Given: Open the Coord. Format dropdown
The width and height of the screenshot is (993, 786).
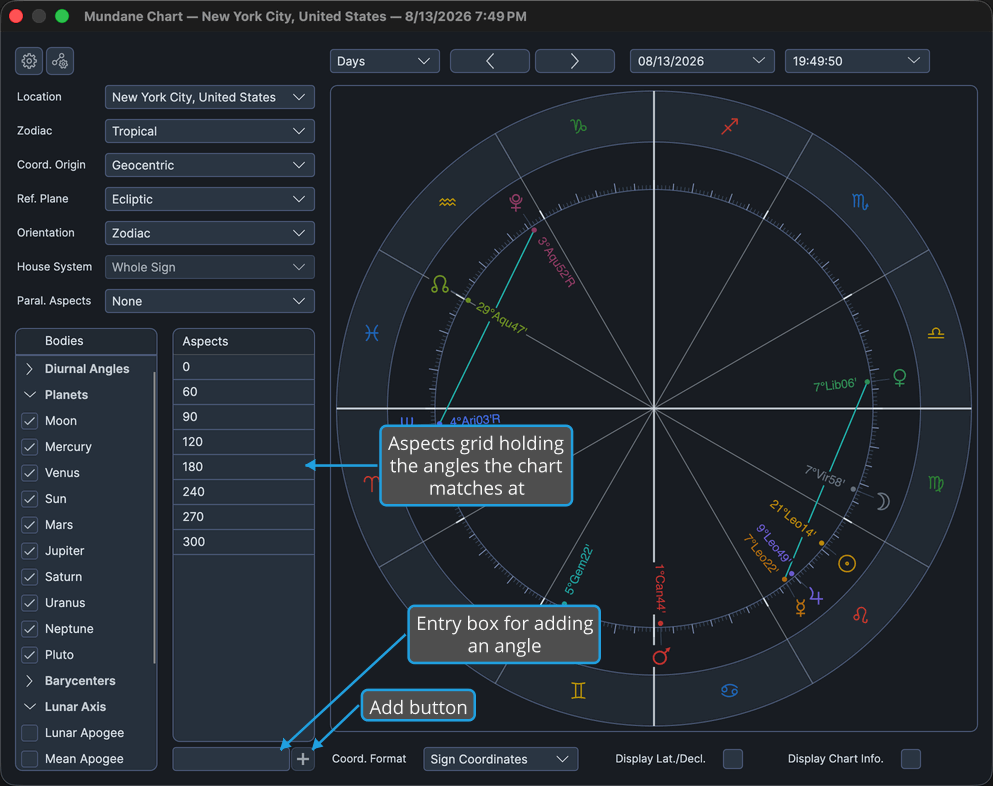Looking at the screenshot, I should [500, 759].
